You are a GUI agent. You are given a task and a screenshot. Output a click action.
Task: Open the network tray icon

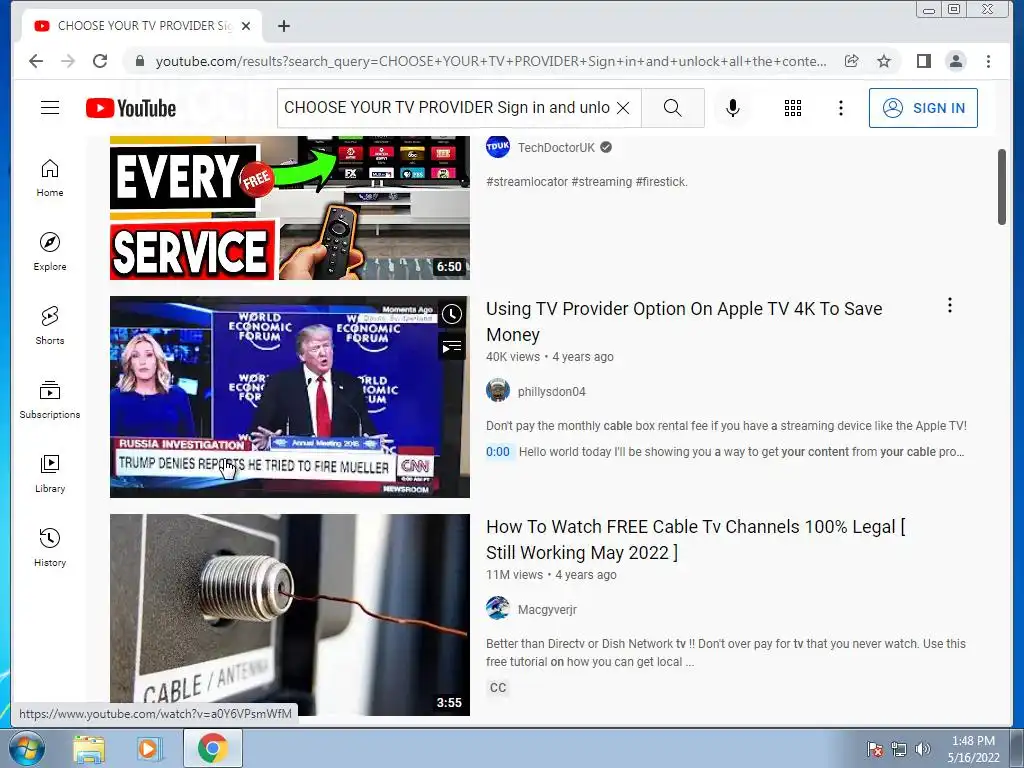coord(899,749)
